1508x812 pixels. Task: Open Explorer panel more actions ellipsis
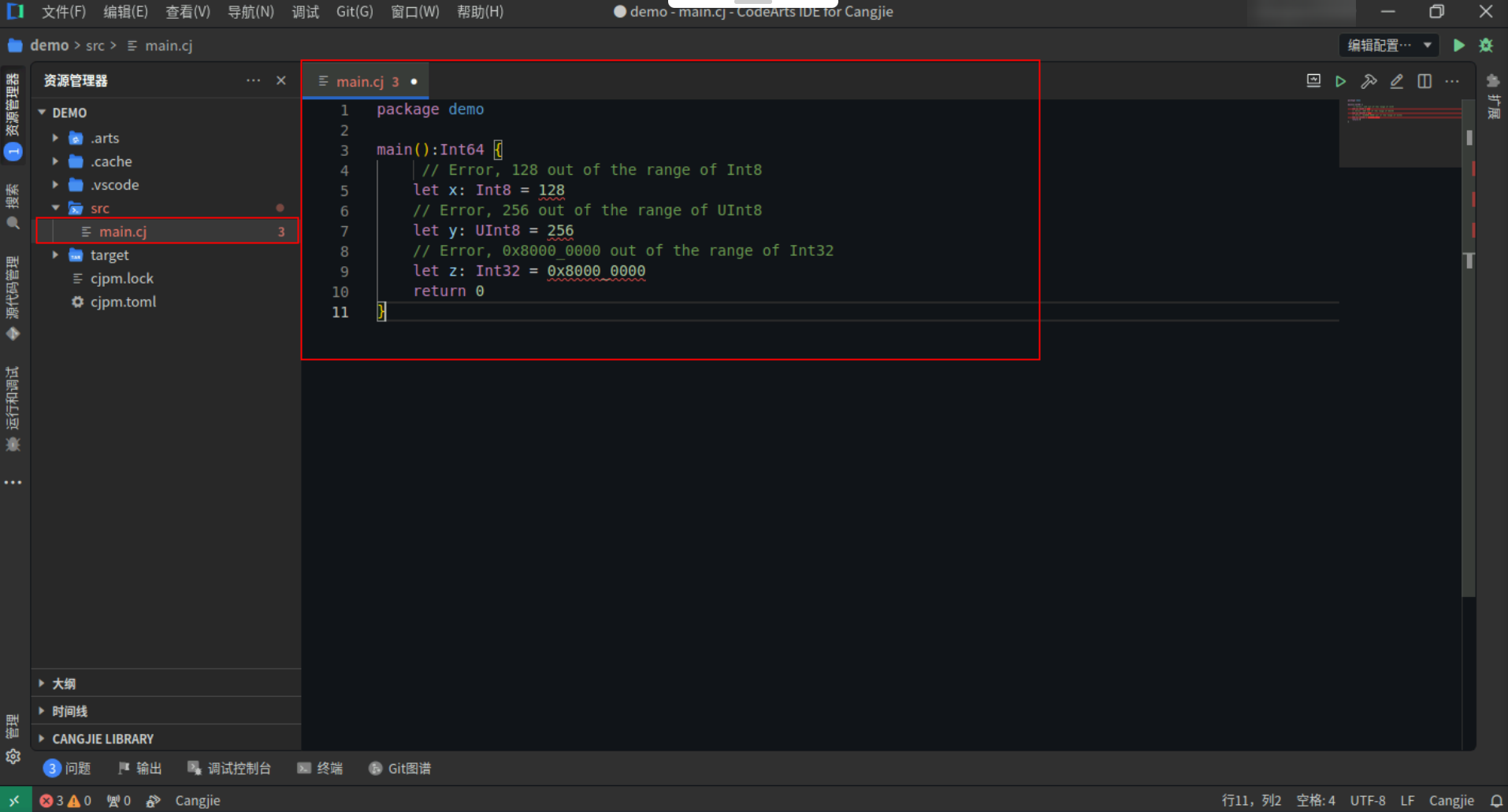[253, 80]
